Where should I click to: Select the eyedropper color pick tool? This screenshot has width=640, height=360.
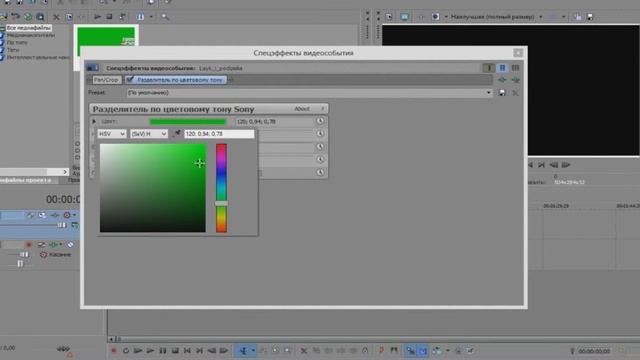pos(177,133)
